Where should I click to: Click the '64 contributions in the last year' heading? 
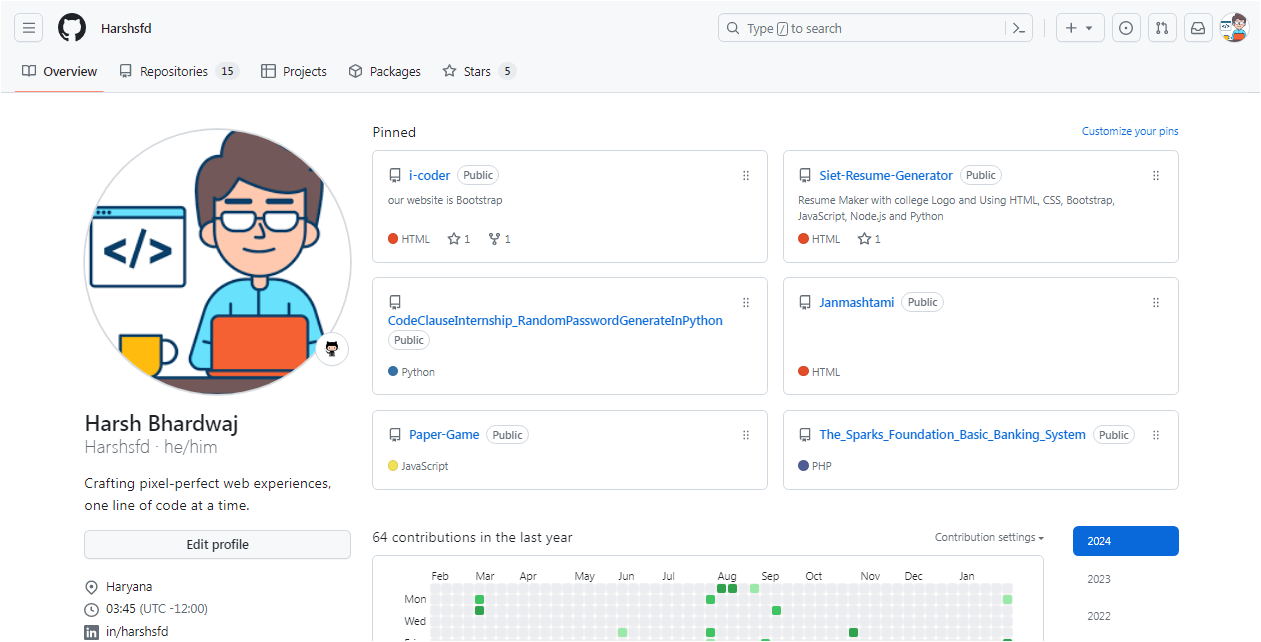(x=472, y=537)
